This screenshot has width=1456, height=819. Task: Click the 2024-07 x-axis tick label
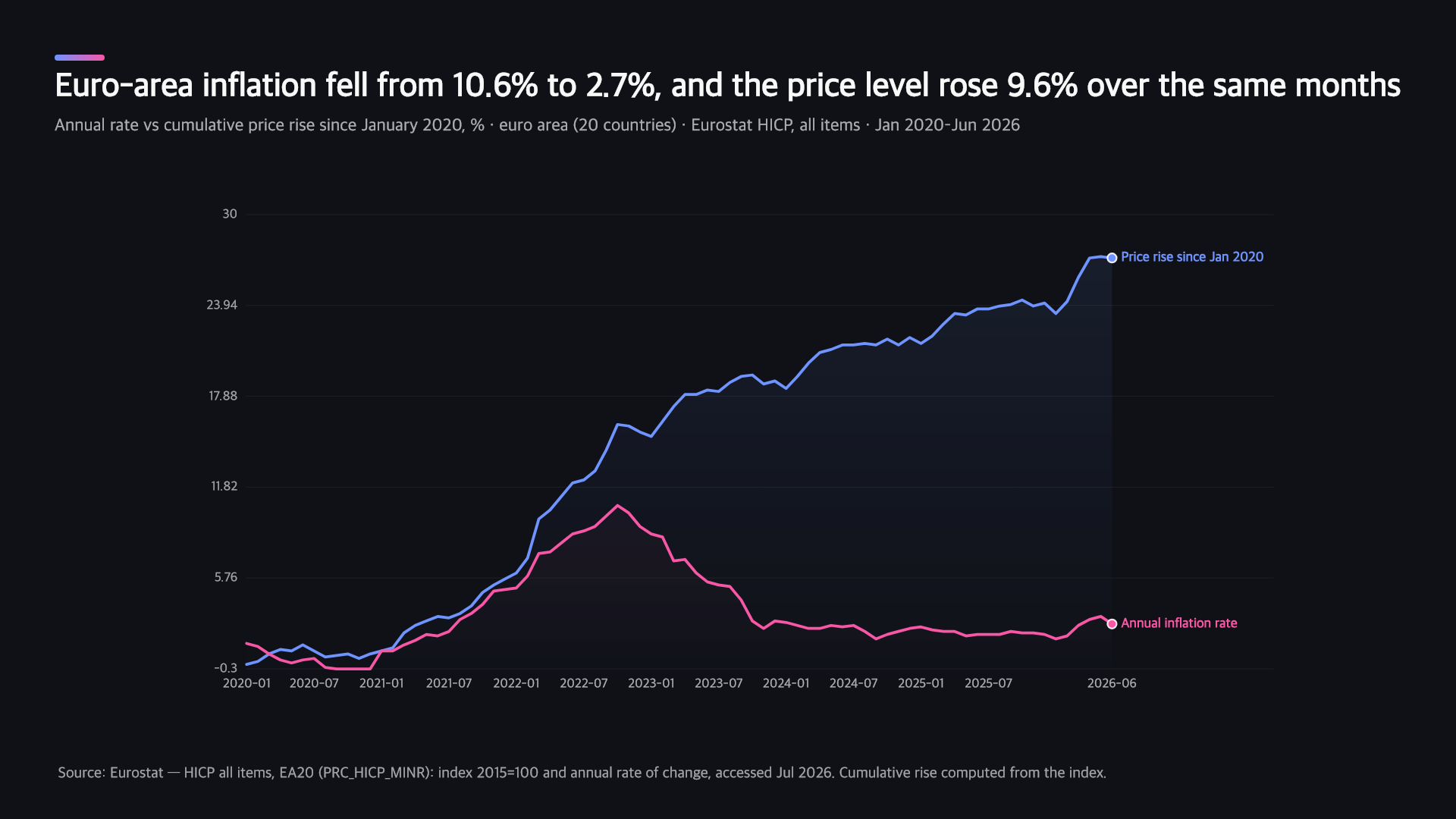[854, 683]
